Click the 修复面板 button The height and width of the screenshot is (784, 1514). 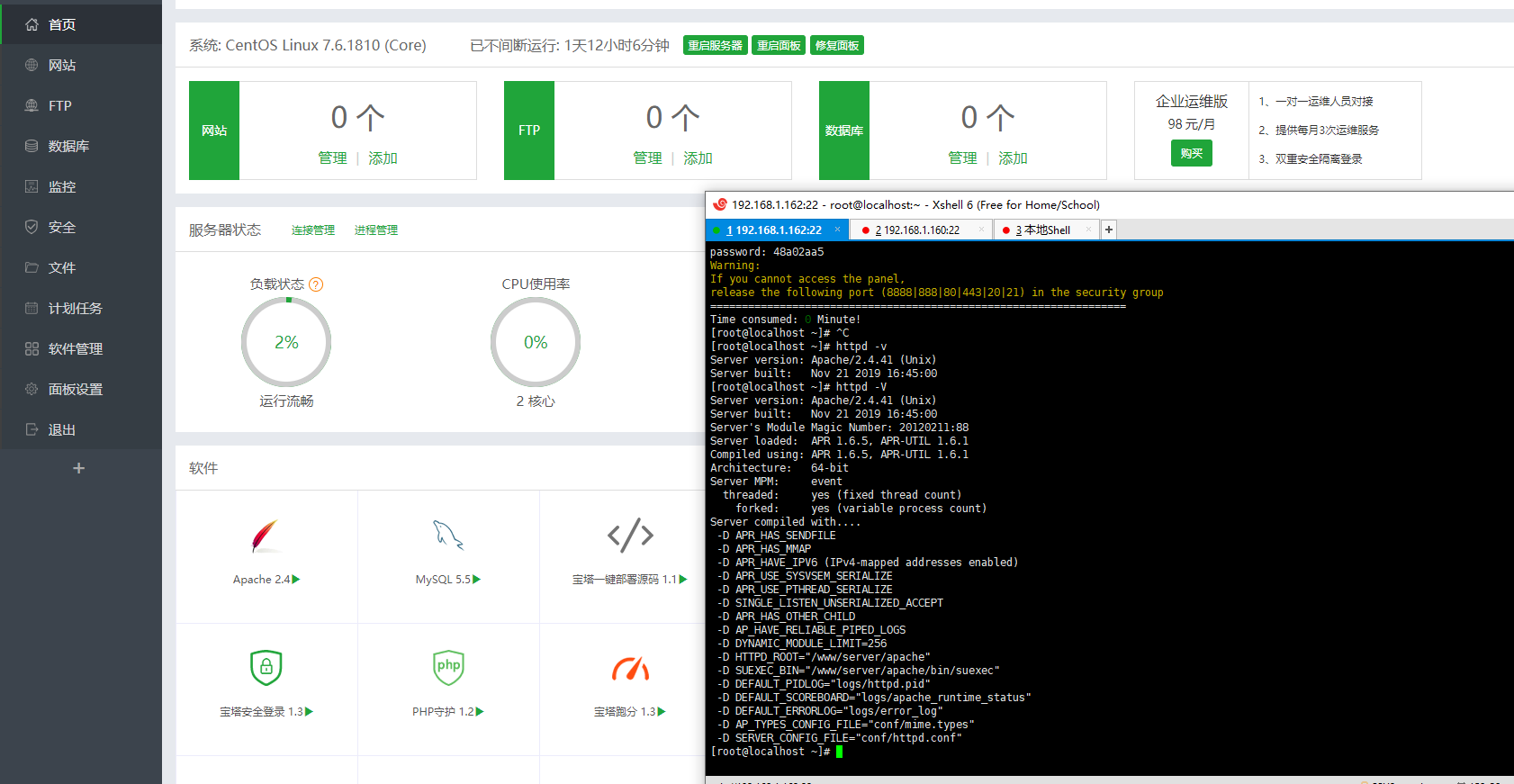click(x=837, y=46)
